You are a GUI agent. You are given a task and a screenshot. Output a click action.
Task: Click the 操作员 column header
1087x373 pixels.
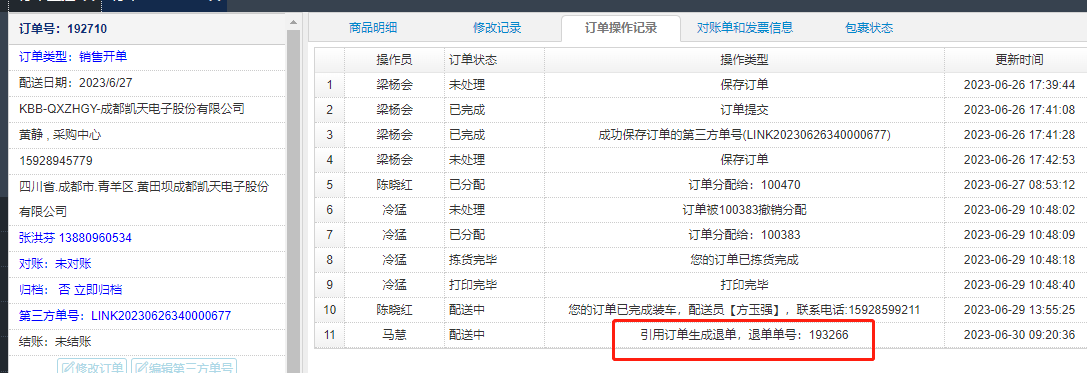click(x=394, y=60)
